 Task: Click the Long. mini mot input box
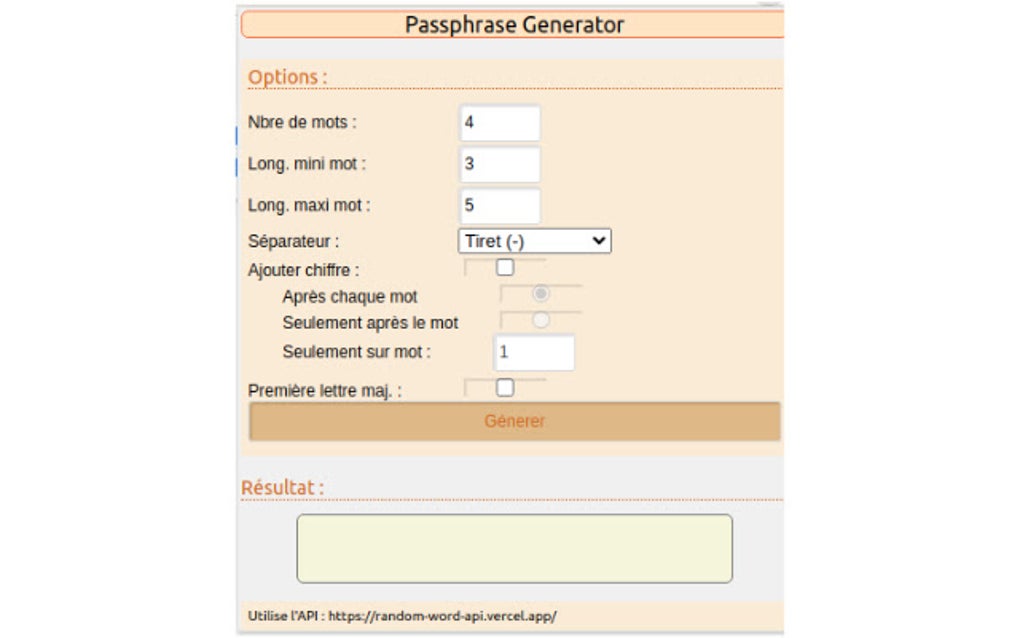coord(497,163)
